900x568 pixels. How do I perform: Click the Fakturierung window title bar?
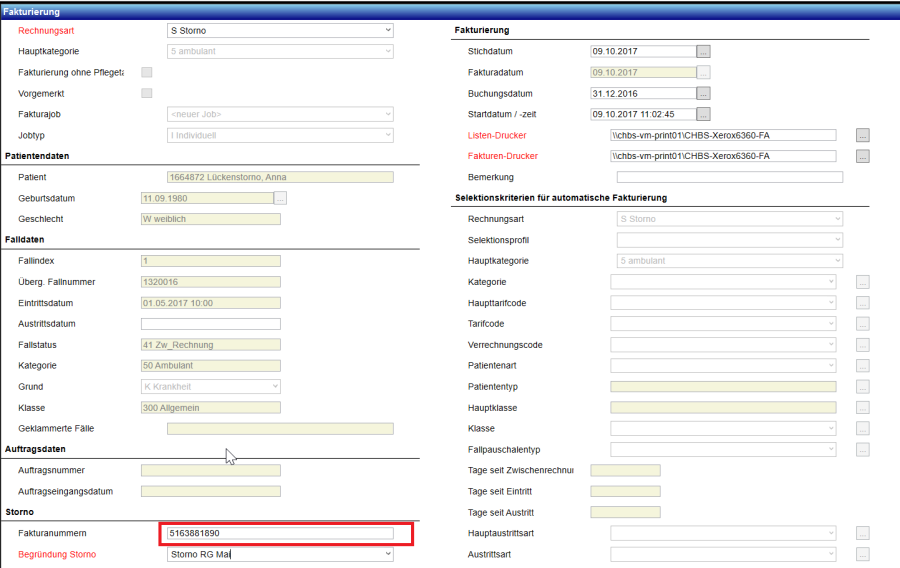[450, 11]
